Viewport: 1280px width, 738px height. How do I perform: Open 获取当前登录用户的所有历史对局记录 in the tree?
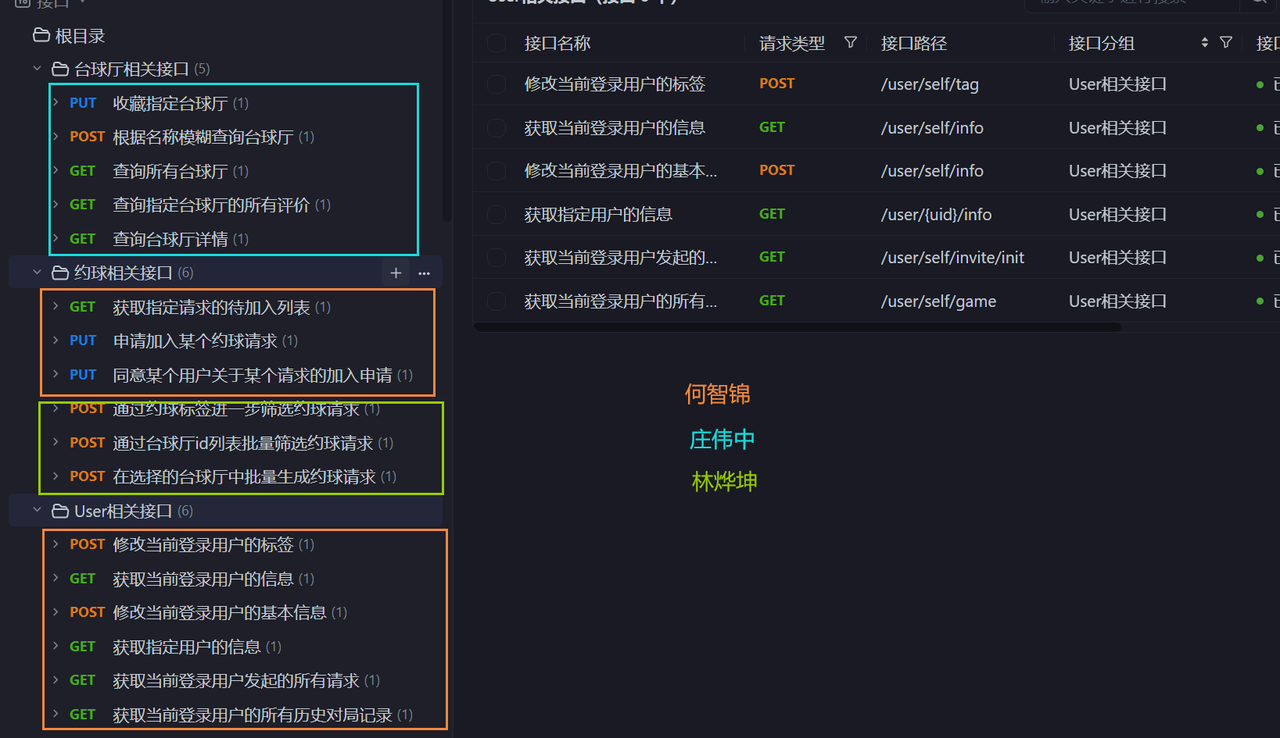point(252,715)
